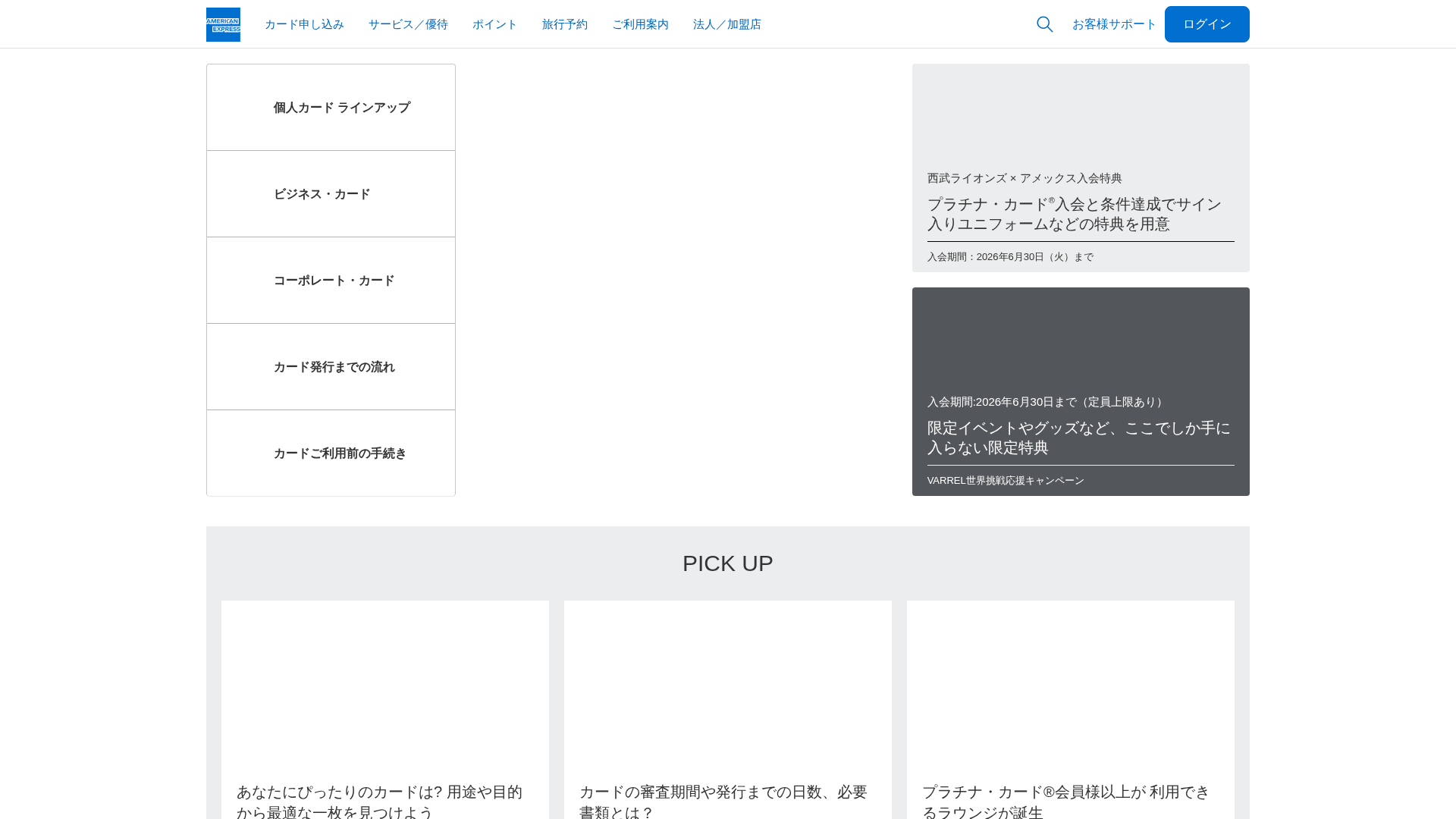
Task: Click the PICK UP heading
Action: tap(728, 563)
